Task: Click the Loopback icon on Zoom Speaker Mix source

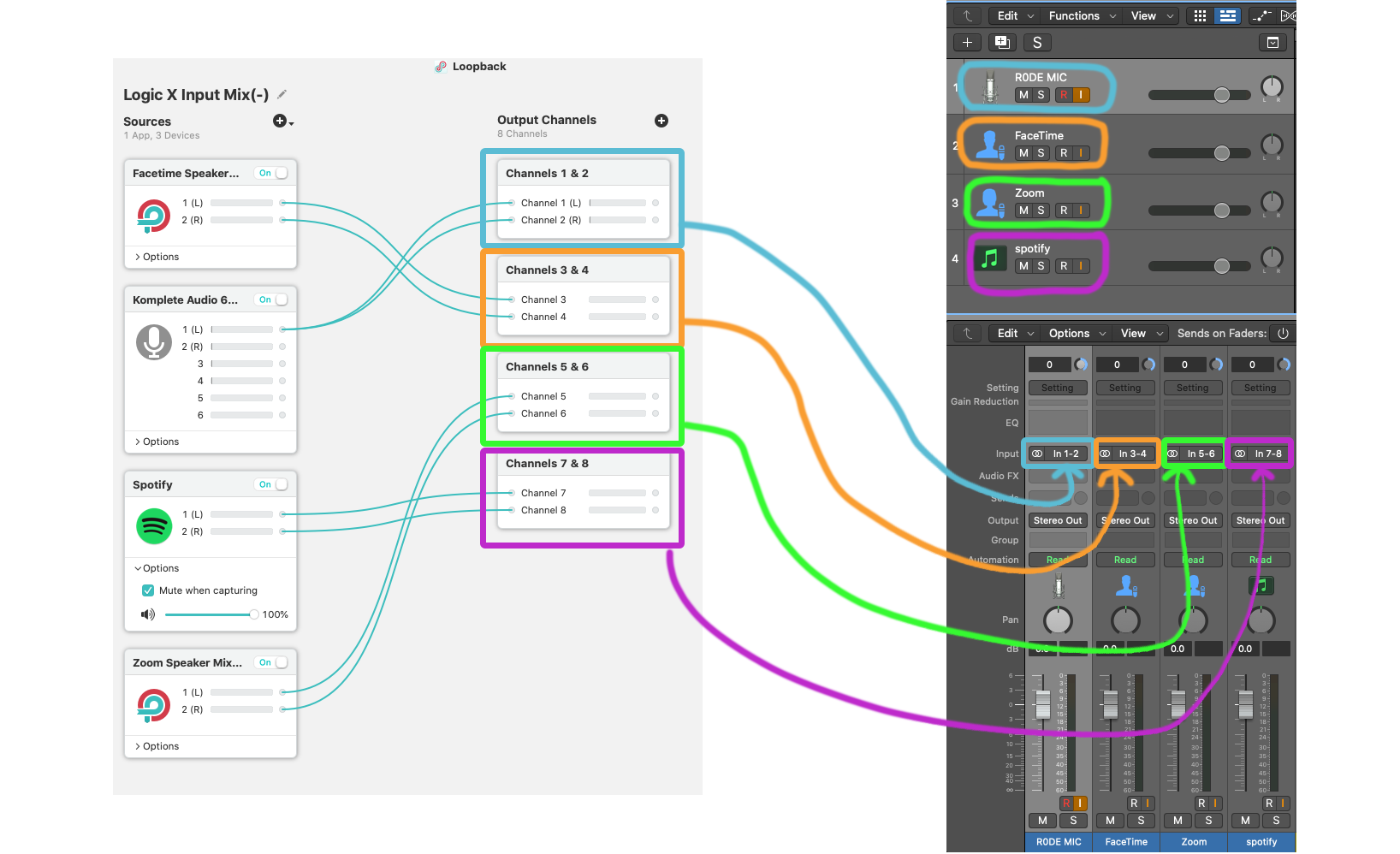Action: click(x=154, y=703)
